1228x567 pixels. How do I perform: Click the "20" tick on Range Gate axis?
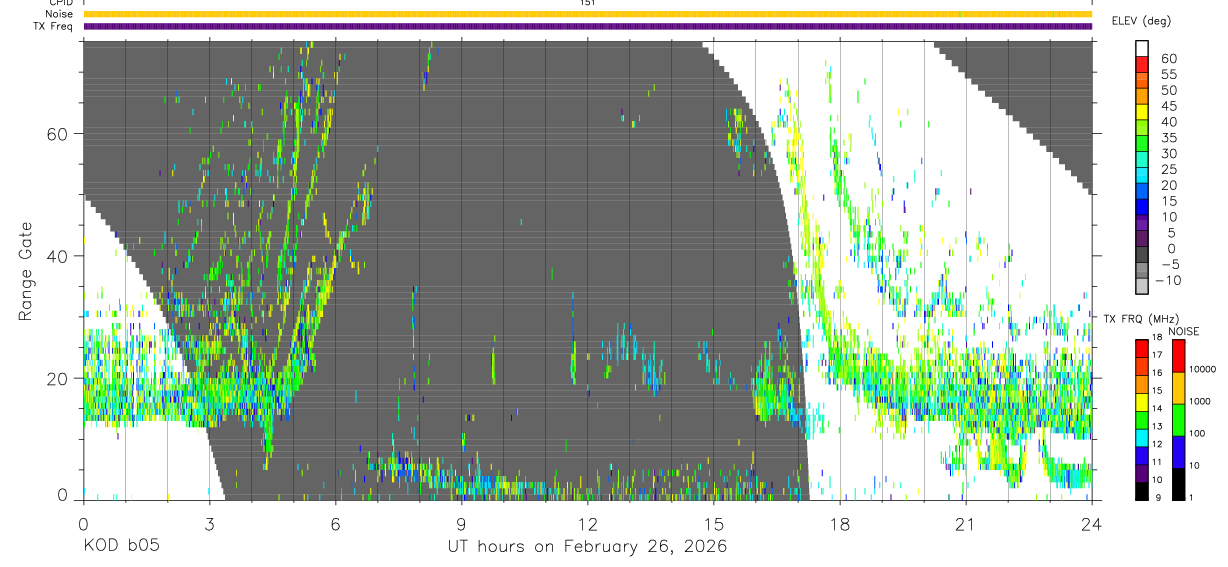(59, 378)
